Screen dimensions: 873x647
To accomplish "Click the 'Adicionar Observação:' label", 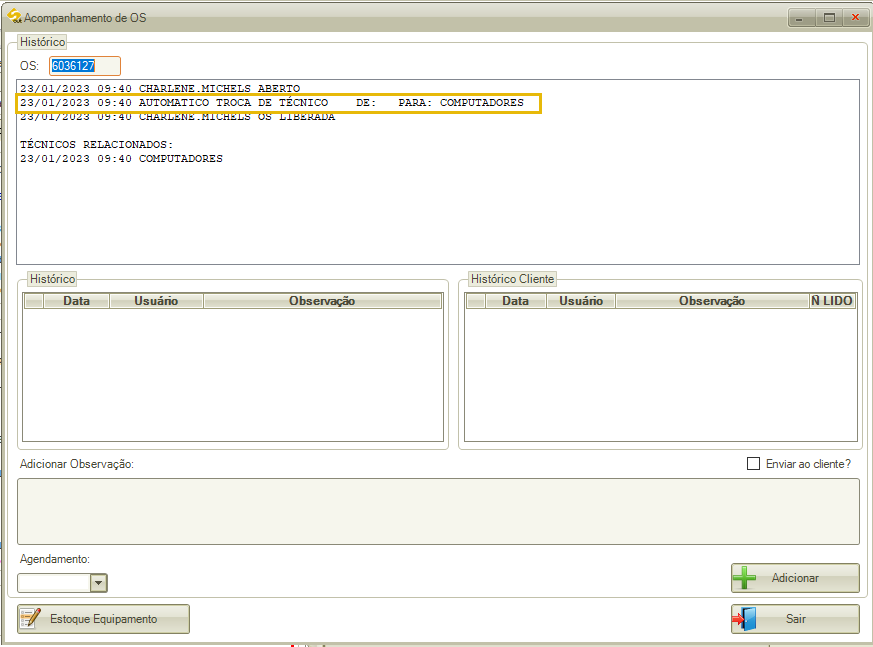I will (77, 464).
